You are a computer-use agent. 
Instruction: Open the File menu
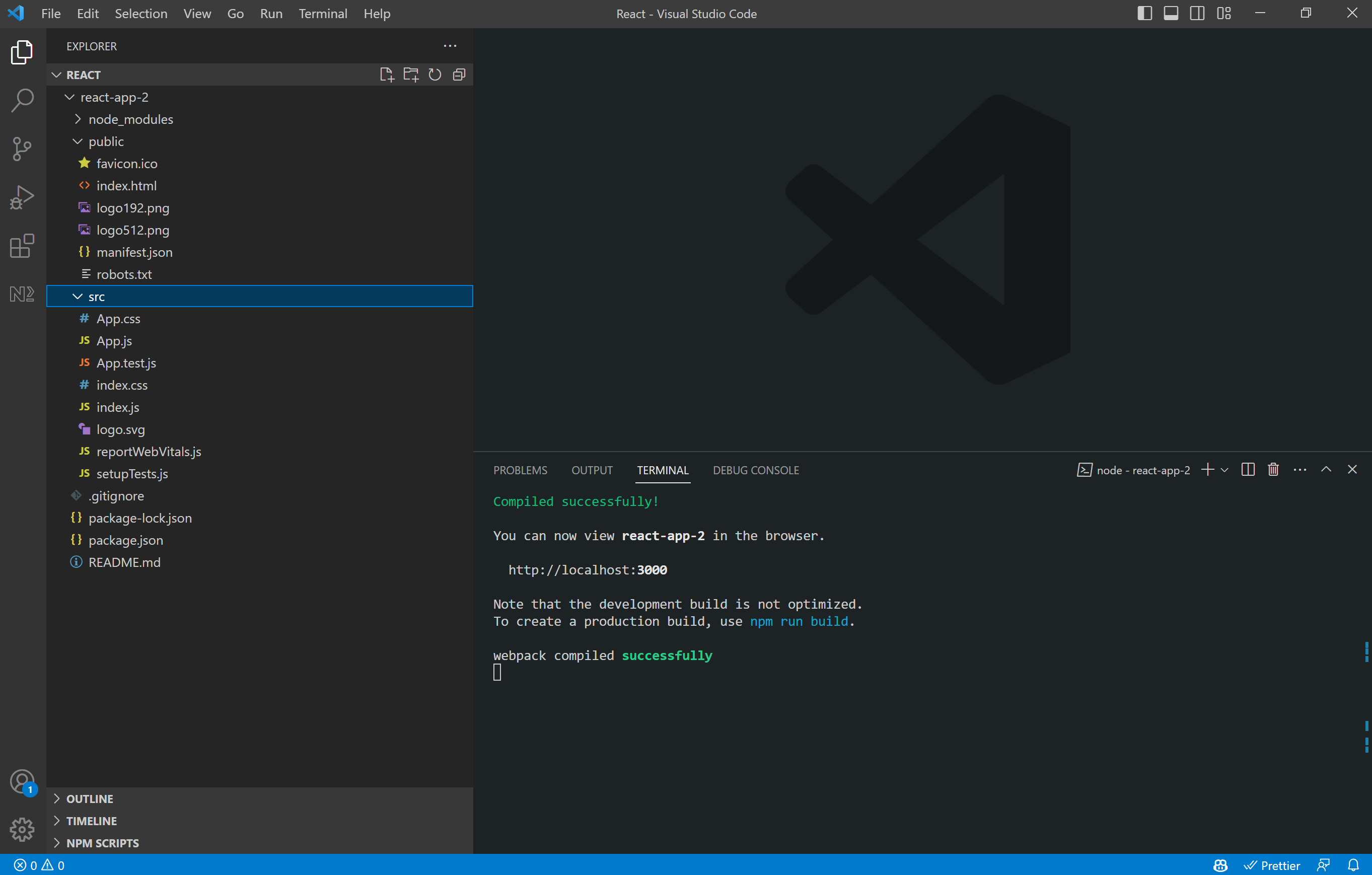click(x=51, y=14)
